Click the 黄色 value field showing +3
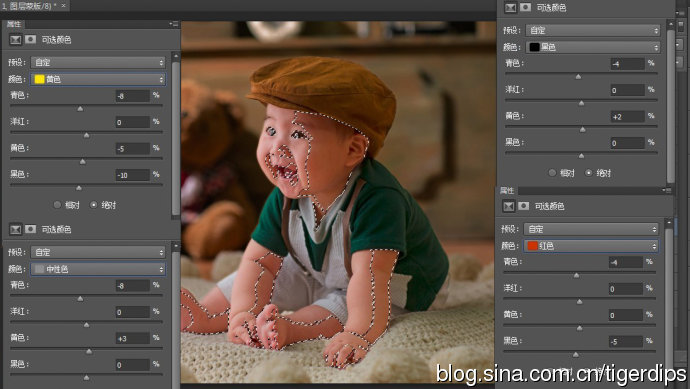The image size is (690, 389). pos(132,338)
